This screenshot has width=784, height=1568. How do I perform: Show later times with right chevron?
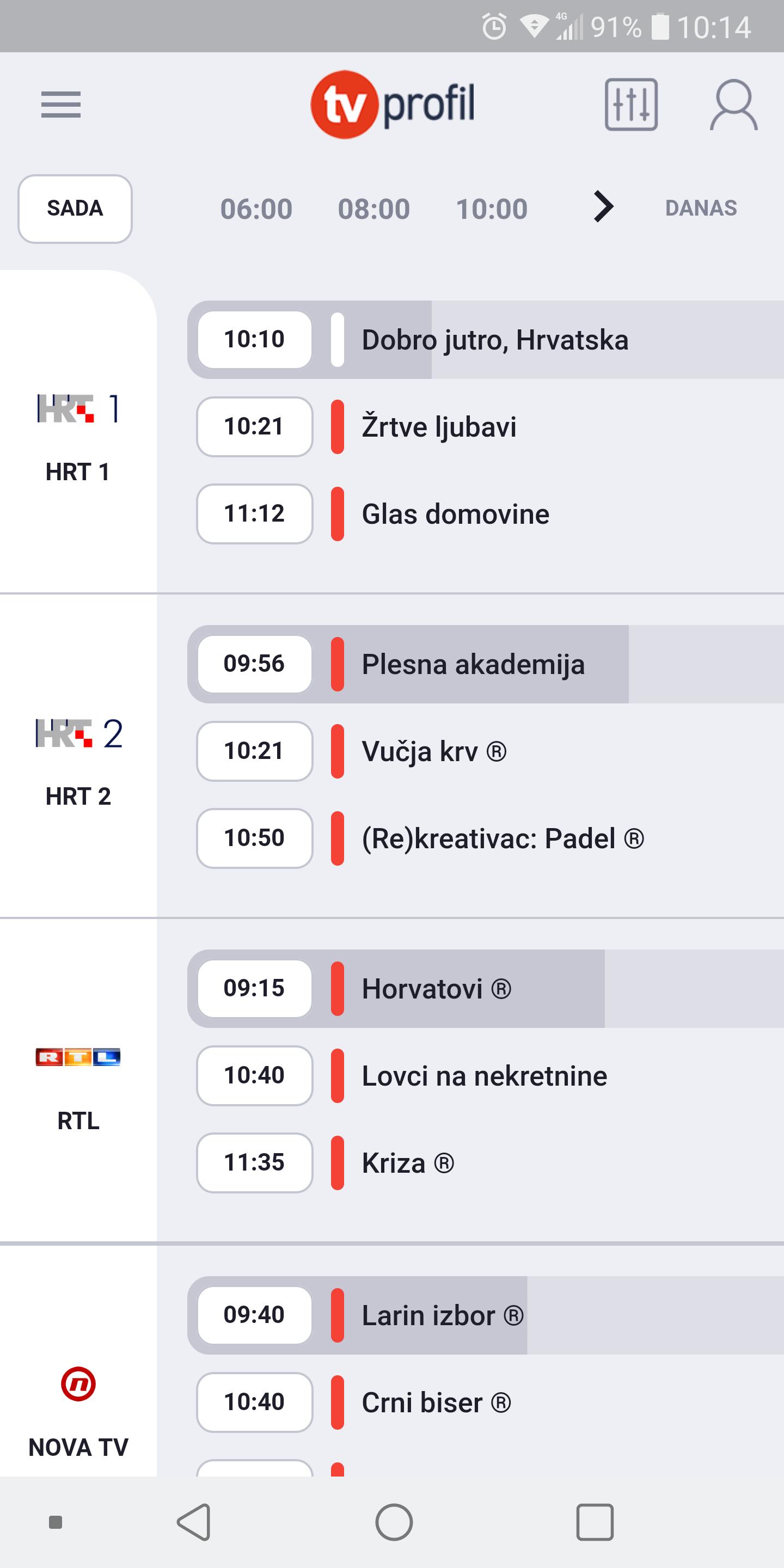(x=603, y=207)
